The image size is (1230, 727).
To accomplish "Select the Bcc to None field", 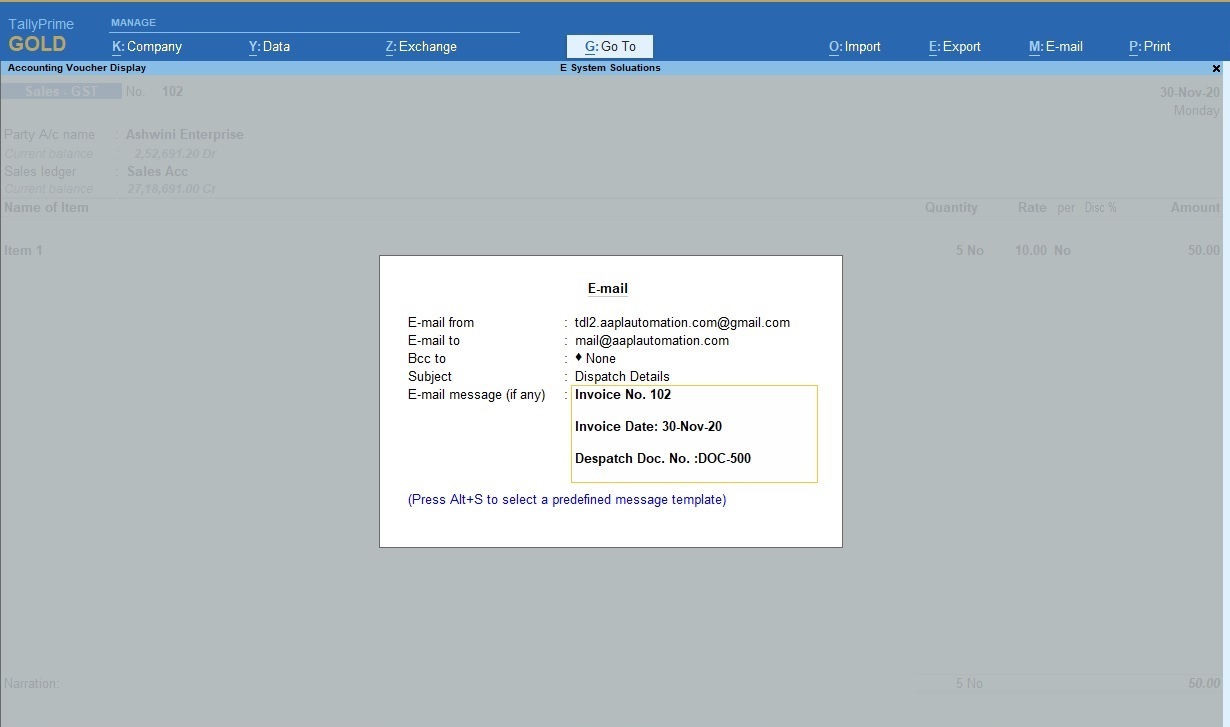I will coord(600,359).
